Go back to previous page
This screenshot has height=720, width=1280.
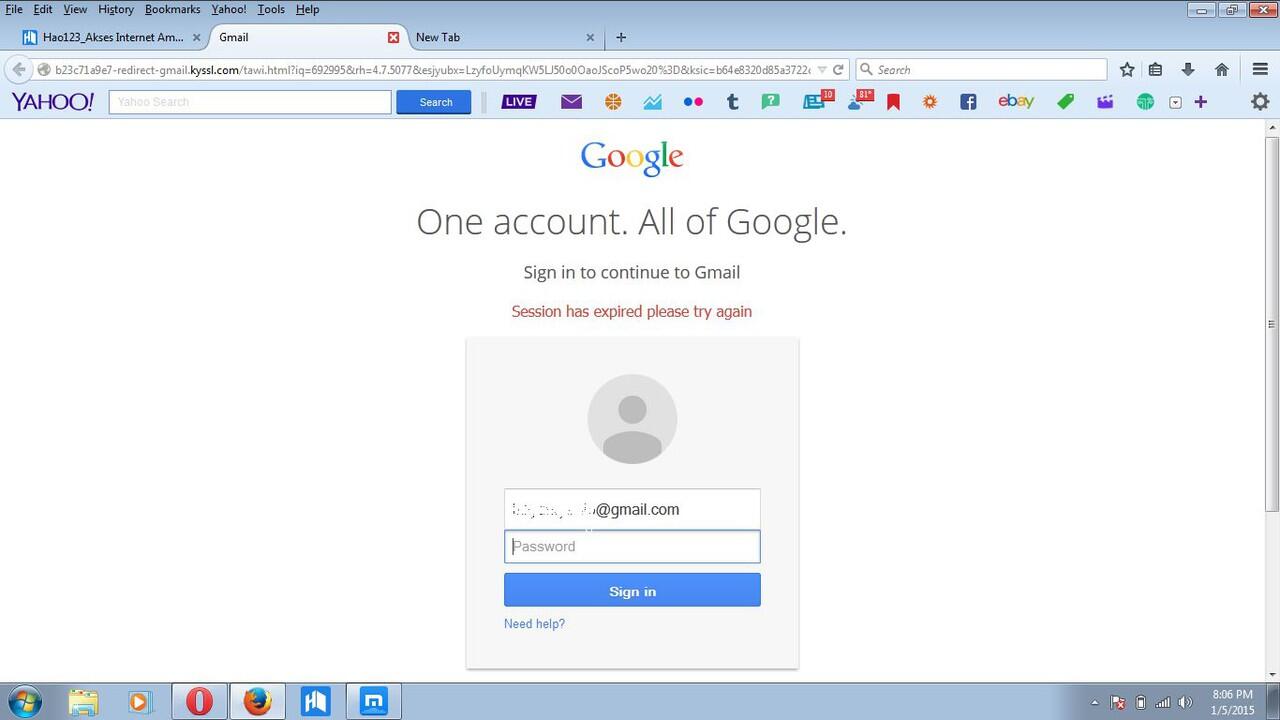[18, 69]
